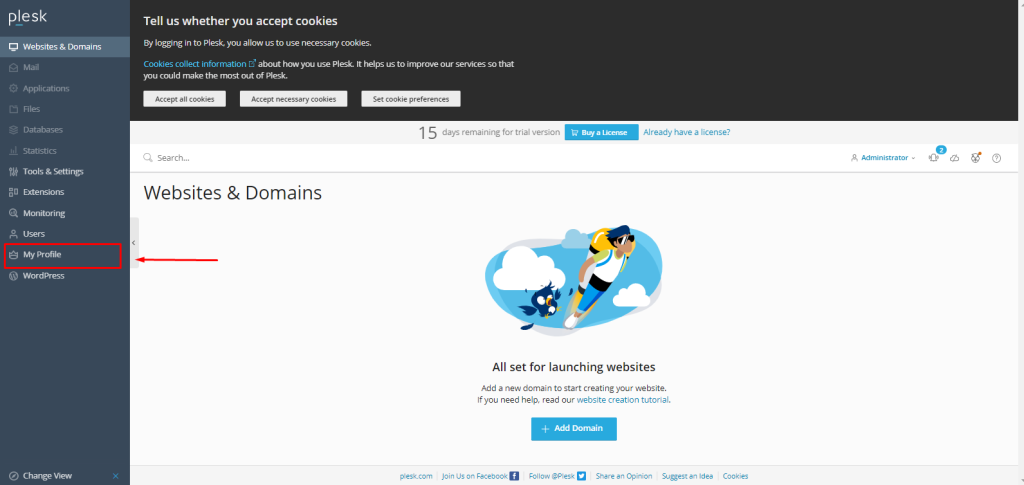The image size is (1024, 485).
Task: Click Share an Opinion in the footer
Action: coord(624,477)
